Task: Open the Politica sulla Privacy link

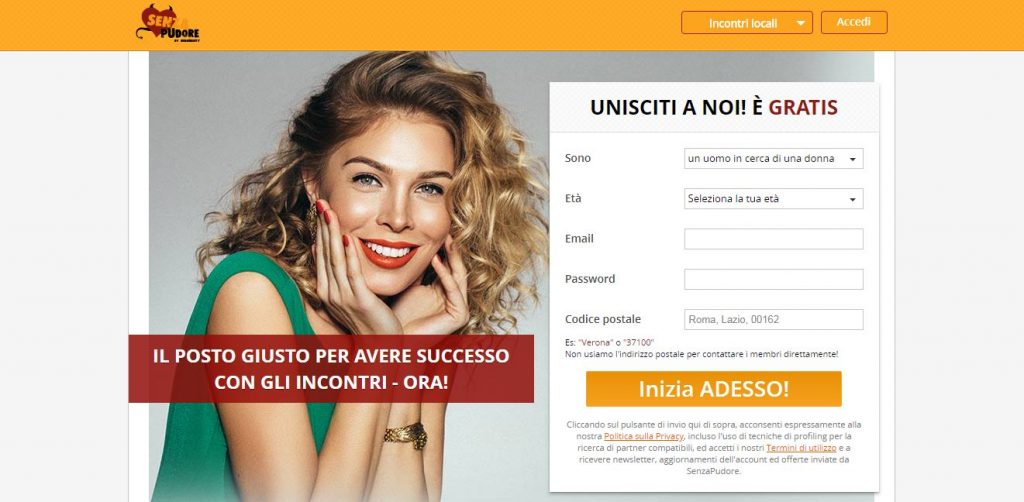Action: [643, 436]
